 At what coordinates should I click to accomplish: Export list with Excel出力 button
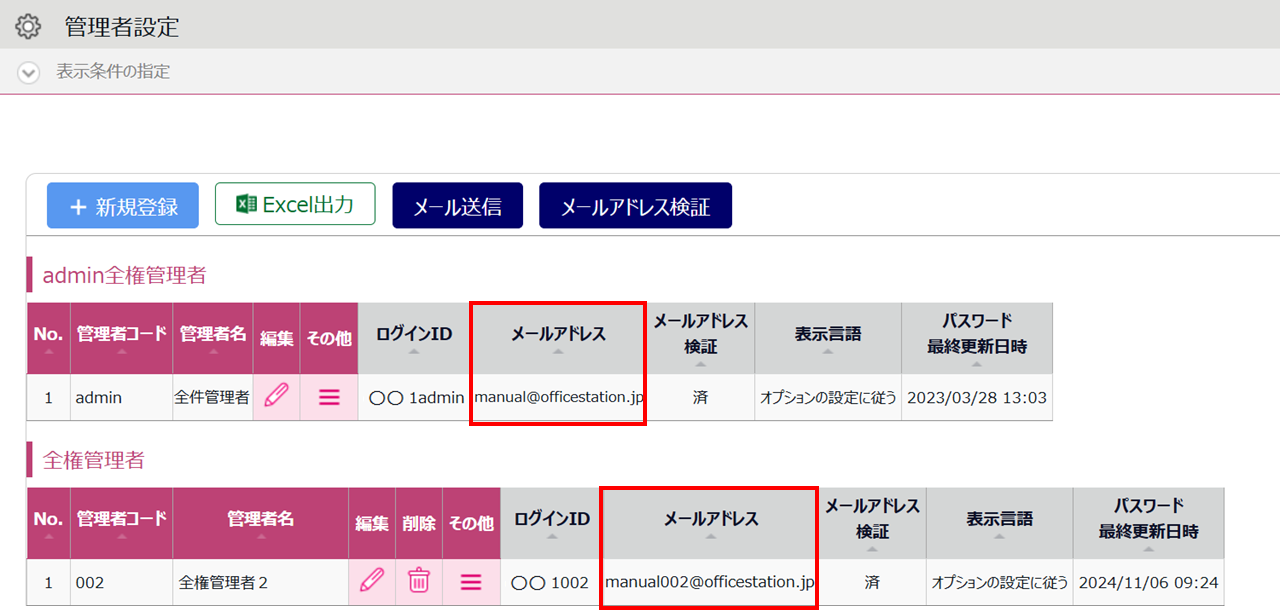tap(295, 204)
